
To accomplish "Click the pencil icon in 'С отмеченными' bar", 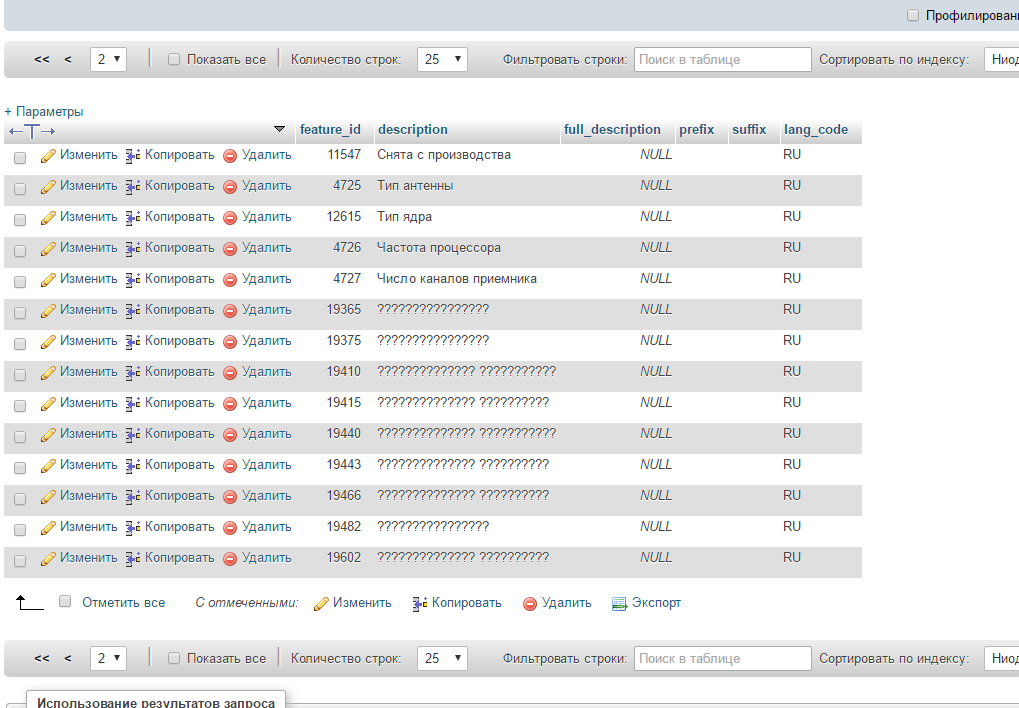I will (321, 604).
